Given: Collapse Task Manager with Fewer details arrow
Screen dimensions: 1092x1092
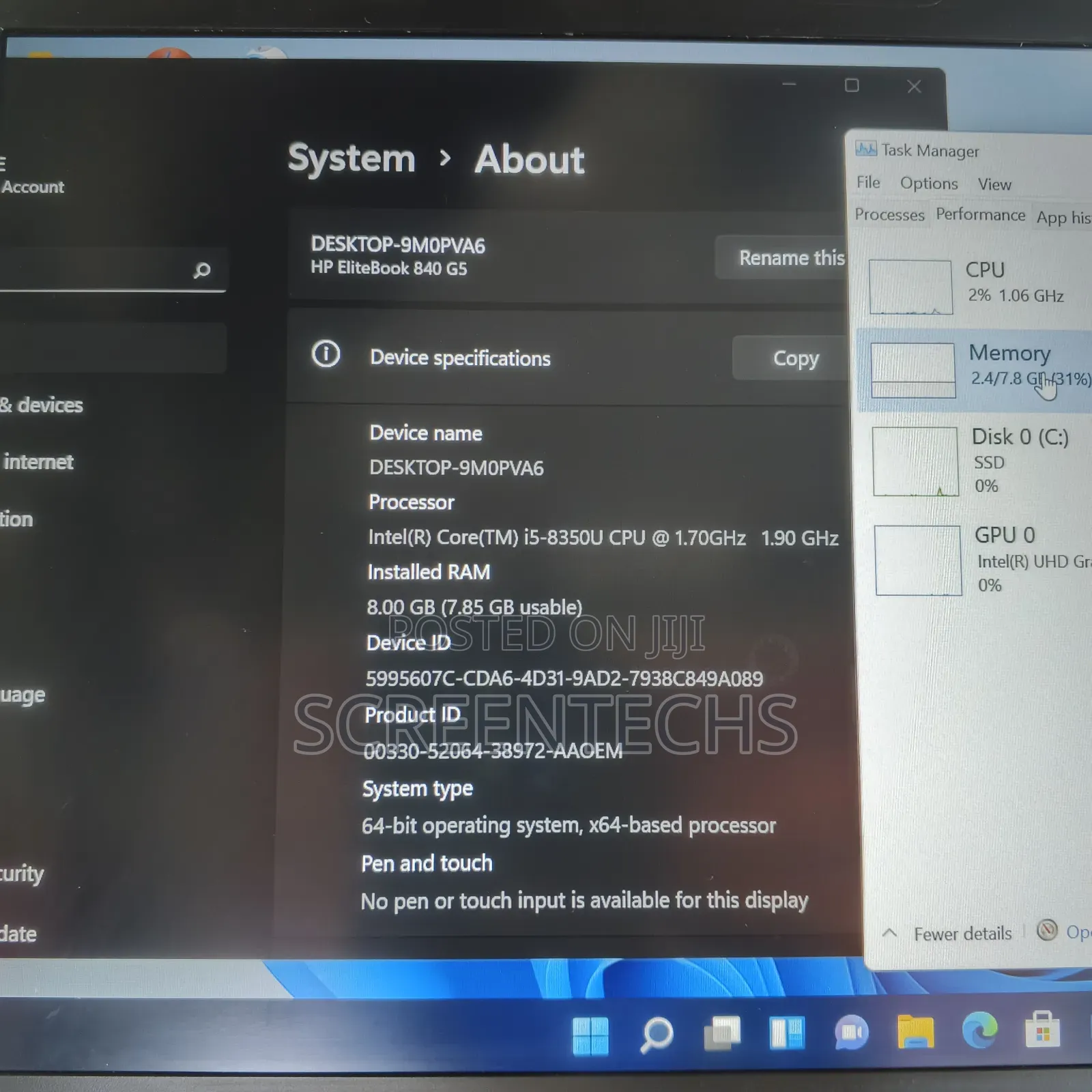Looking at the screenshot, I should coord(889,932).
